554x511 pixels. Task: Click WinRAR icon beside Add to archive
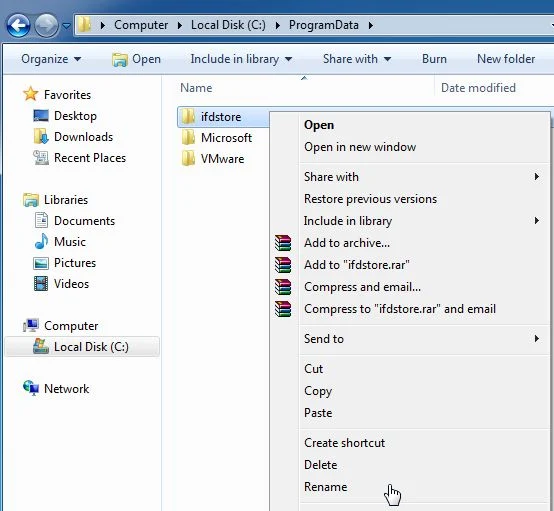tap(283, 243)
